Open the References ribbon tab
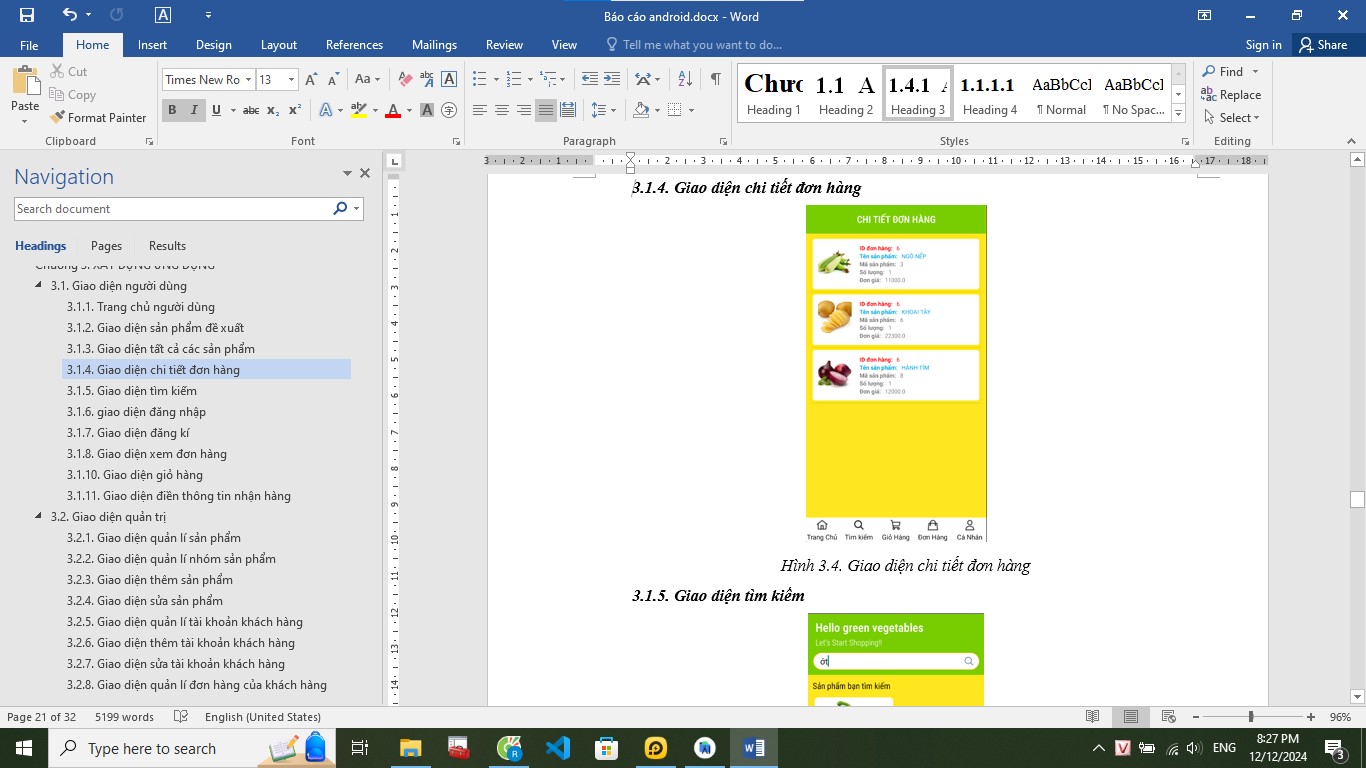This screenshot has height=768, width=1366. click(354, 44)
